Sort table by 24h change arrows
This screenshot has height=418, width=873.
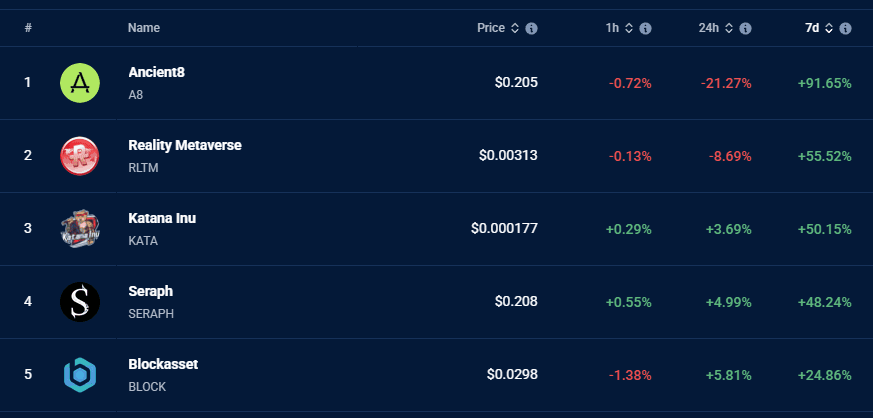pos(729,28)
